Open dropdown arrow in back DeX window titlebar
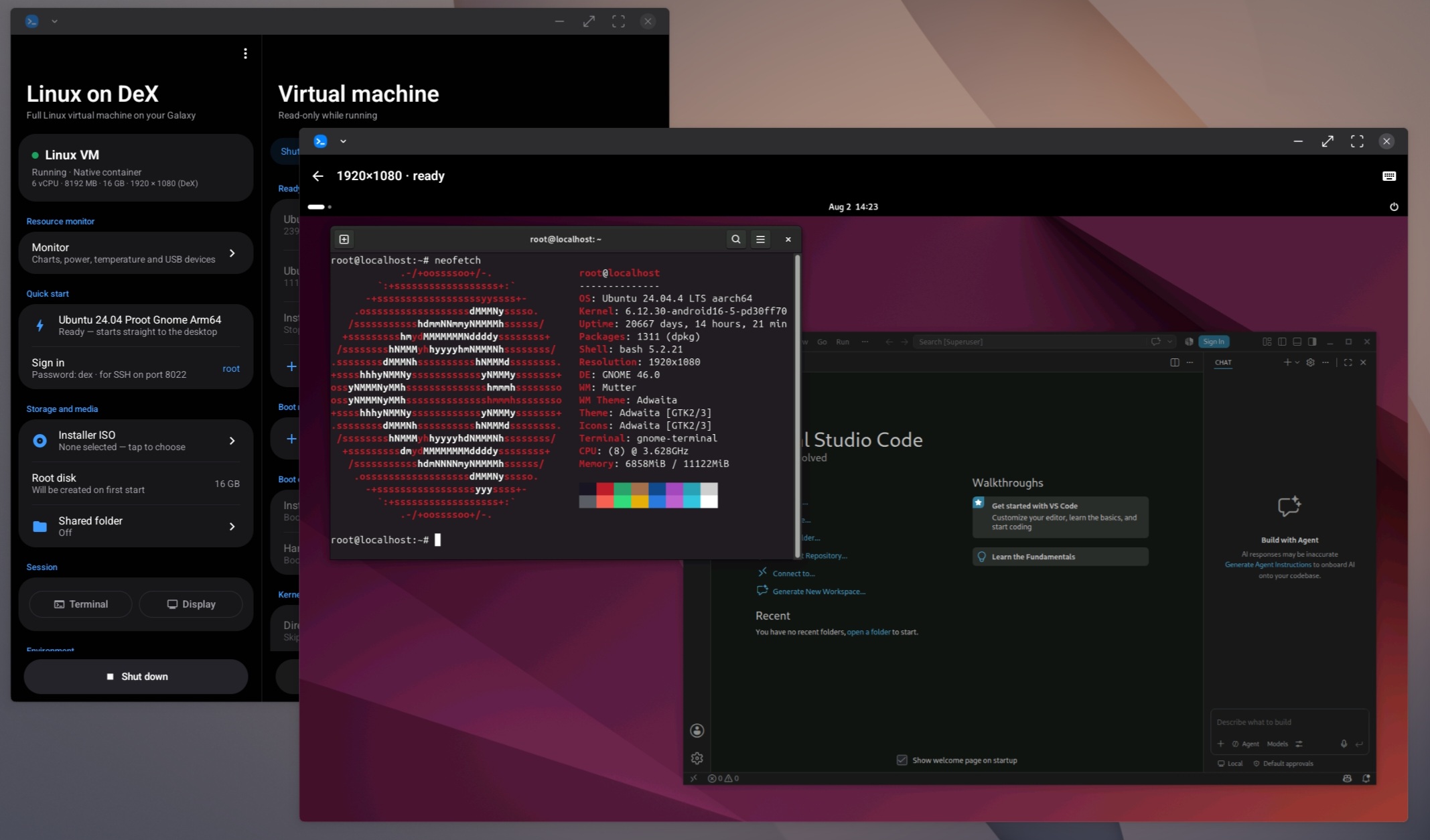This screenshot has width=1430, height=840. click(54, 21)
